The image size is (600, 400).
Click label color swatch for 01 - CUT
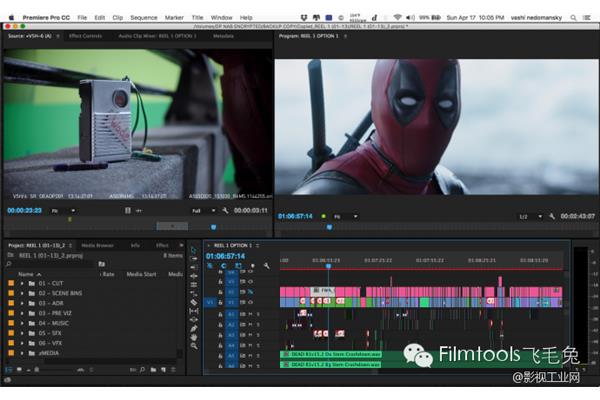pos(11,283)
